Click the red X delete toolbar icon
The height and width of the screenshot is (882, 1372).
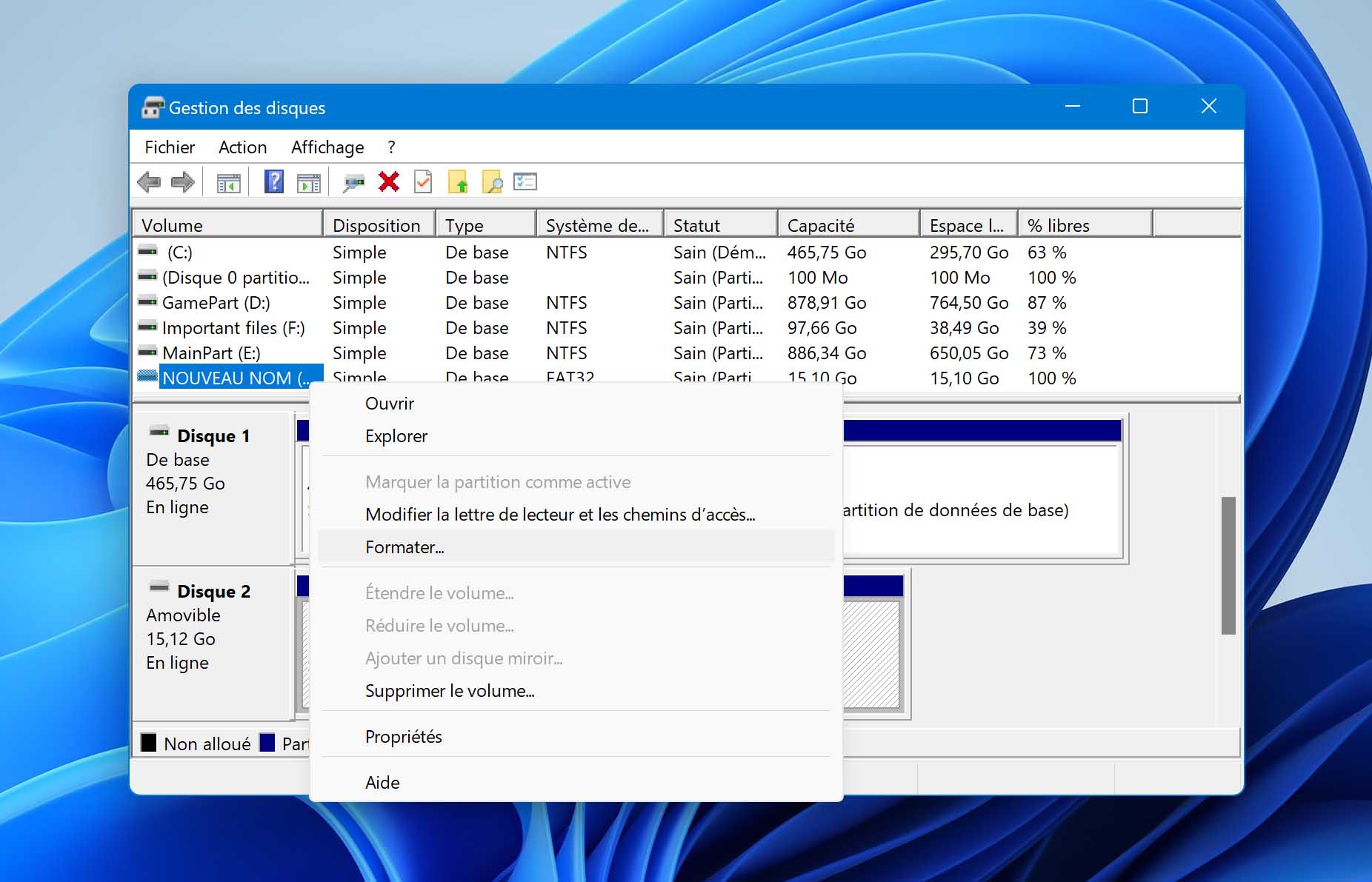pos(389,181)
